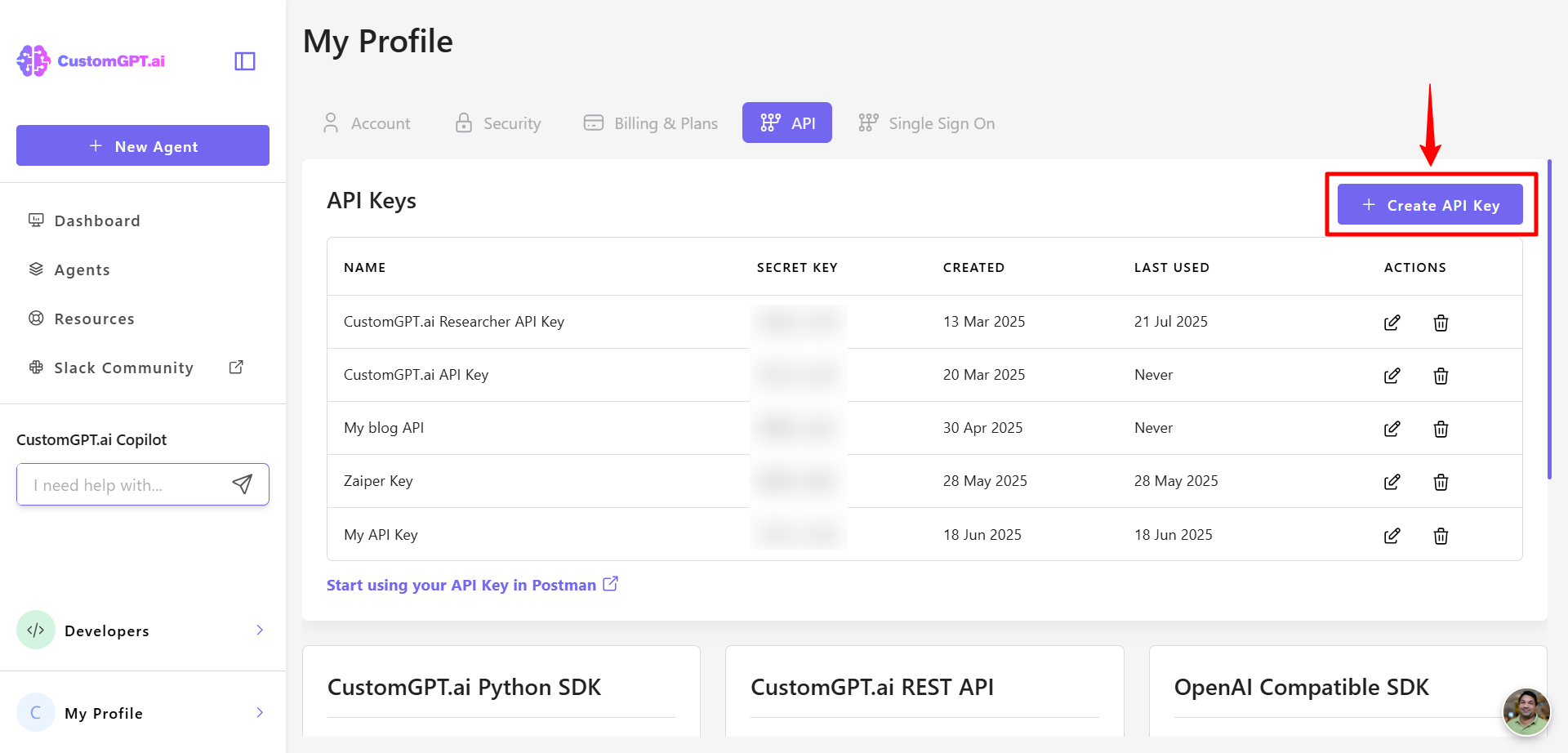1568x753 pixels.
Task: Delete the CustomGPT.ai Researcher API Key
Action: point(1441,323)
